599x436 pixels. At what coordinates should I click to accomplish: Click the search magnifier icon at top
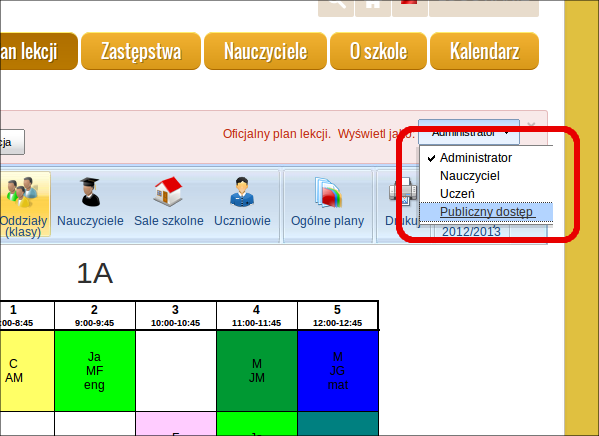335,6
